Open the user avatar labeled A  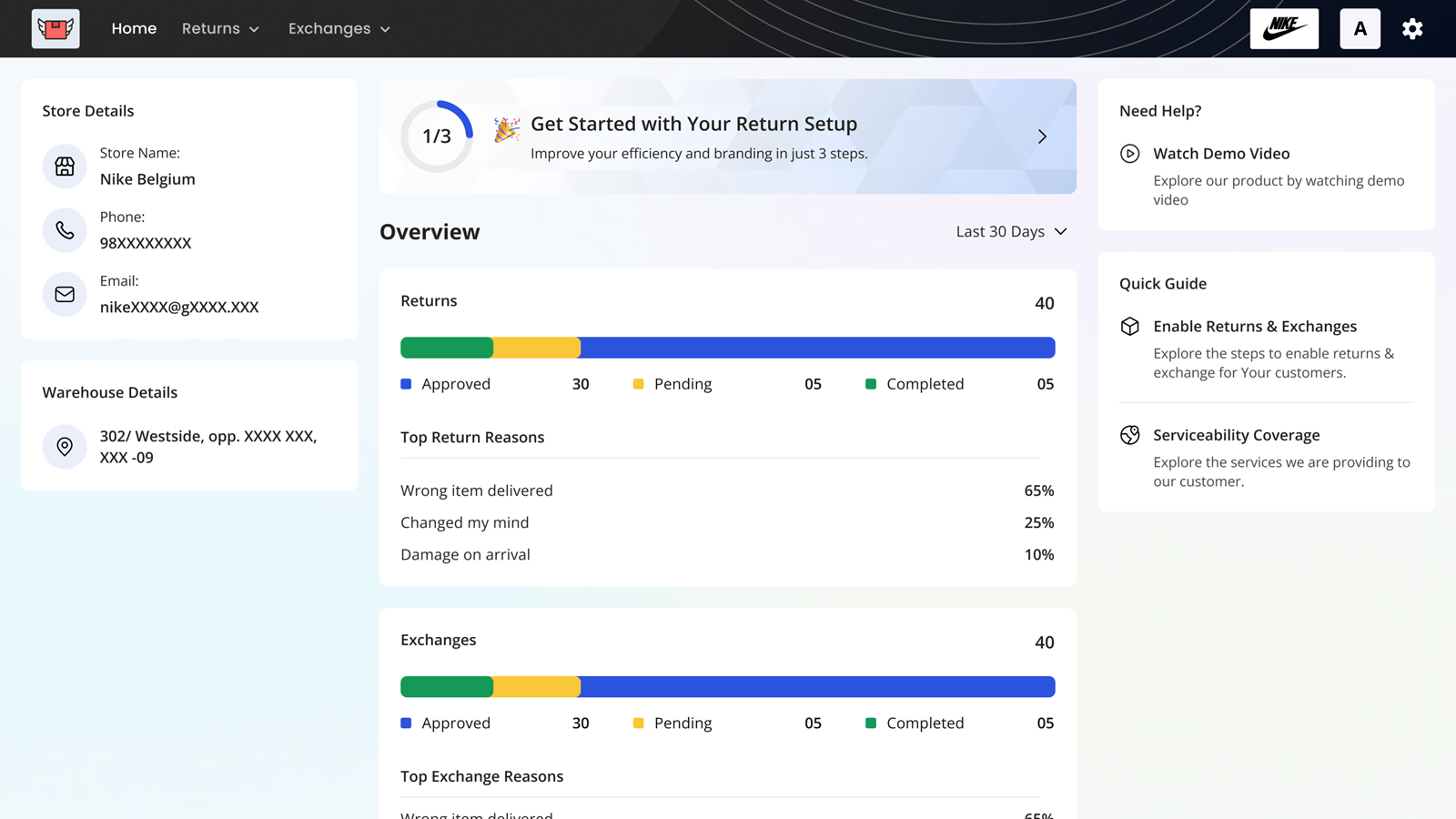1360,29
